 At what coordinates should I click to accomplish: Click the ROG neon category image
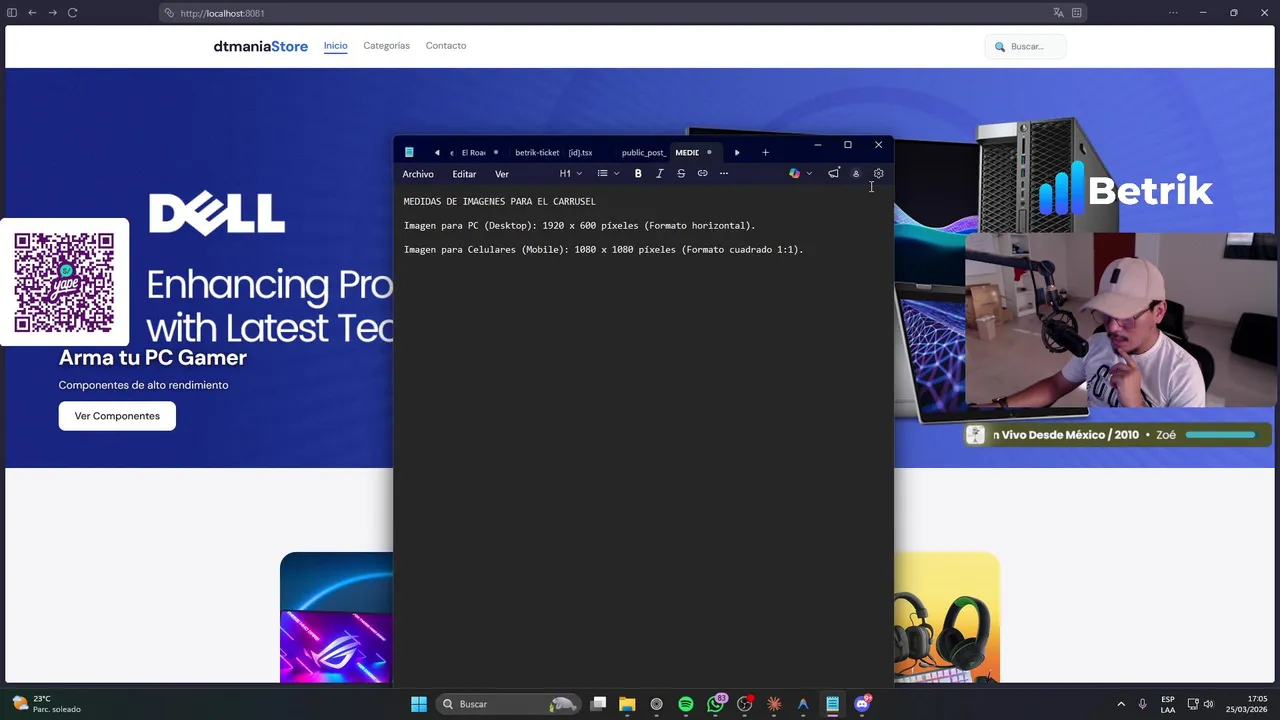point(337,617)
